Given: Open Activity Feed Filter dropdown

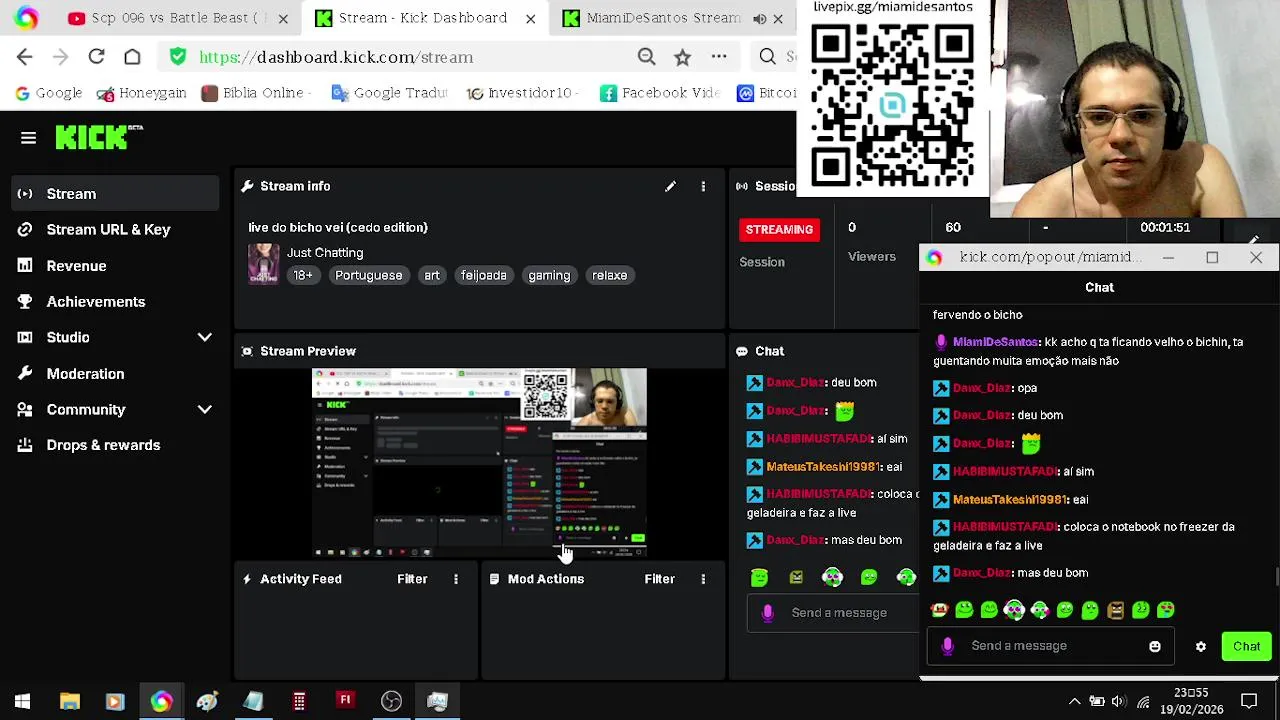Looking at the screenshot, I should (412, 579).
